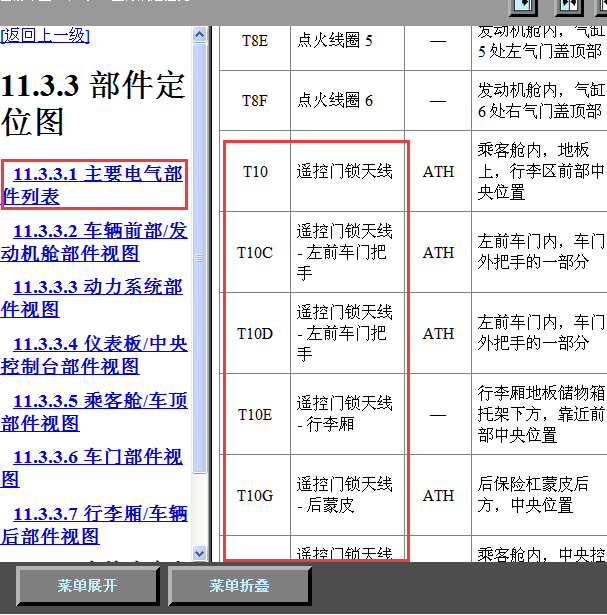Image resolution: width=607 pixels, height=615 pixels.
Task: Select T10E location 行李厢地板储物箱托架下方
Action: click(x=540, y=415)
